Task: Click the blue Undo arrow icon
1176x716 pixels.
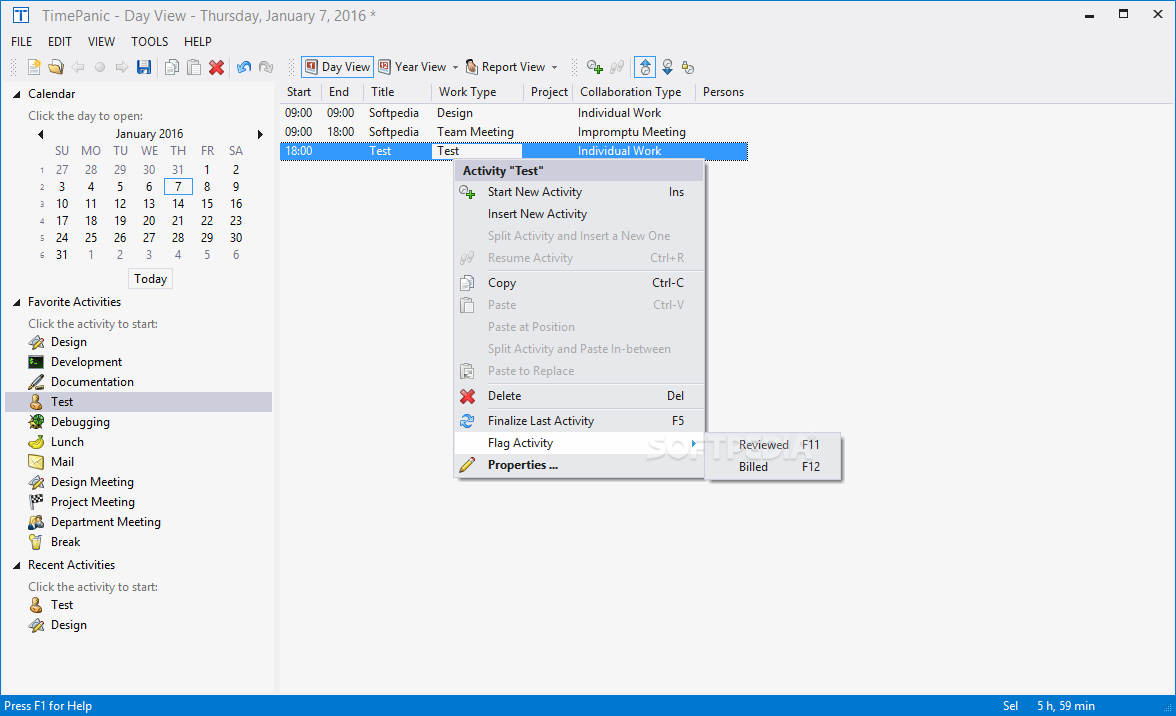Action: (244, 67)
